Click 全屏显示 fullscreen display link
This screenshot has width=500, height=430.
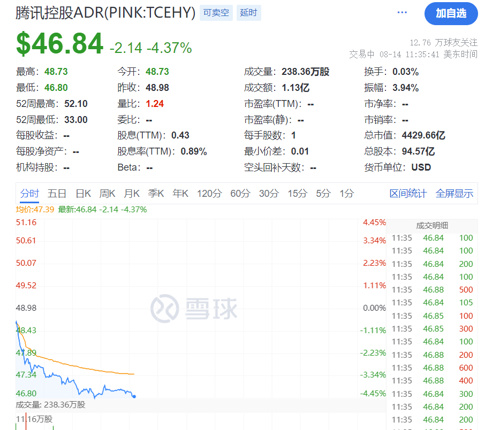click(x=454, y=193)
